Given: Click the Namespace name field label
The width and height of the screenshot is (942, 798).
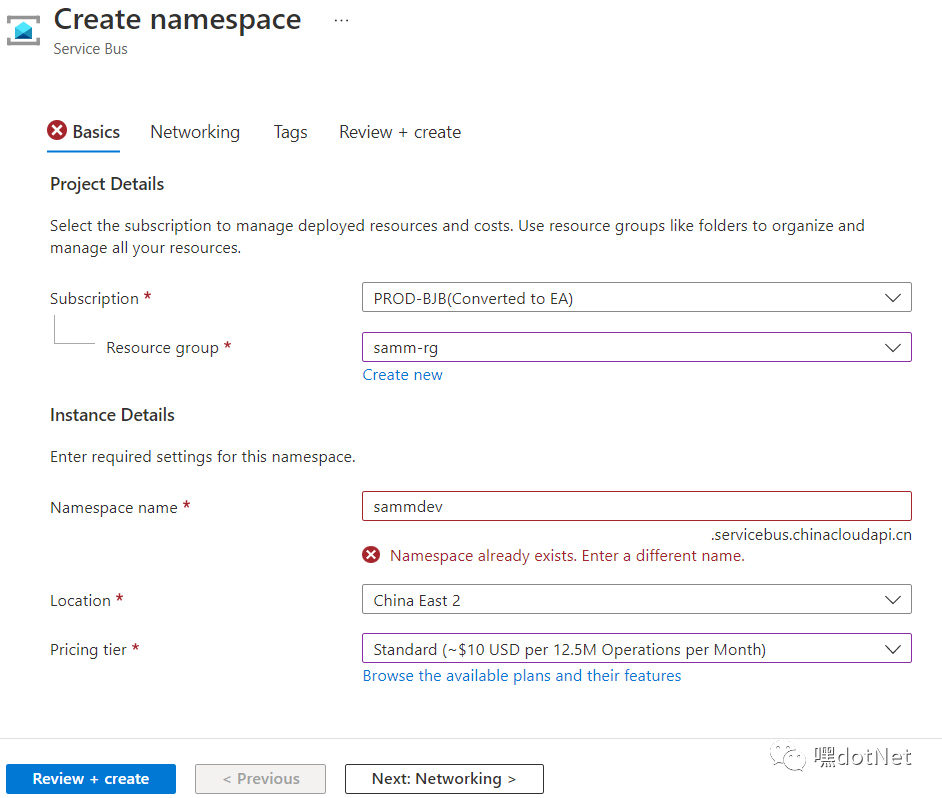Looking at the screenshot, I should (114, 508).
